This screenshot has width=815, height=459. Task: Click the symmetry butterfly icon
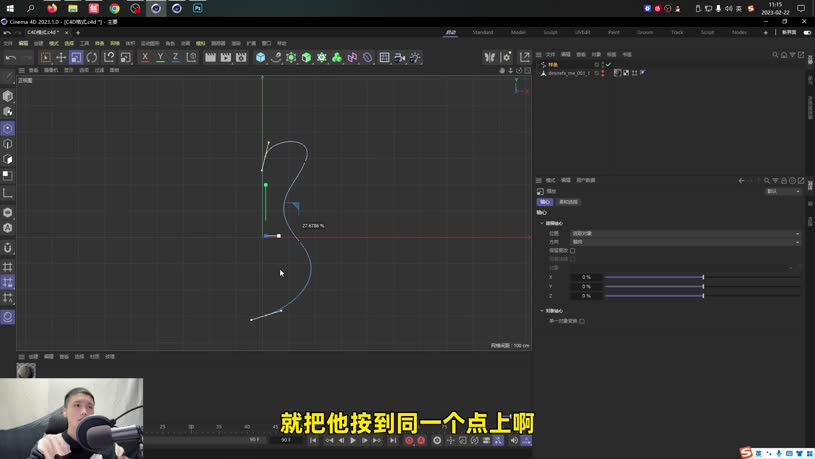coord(490,57)
